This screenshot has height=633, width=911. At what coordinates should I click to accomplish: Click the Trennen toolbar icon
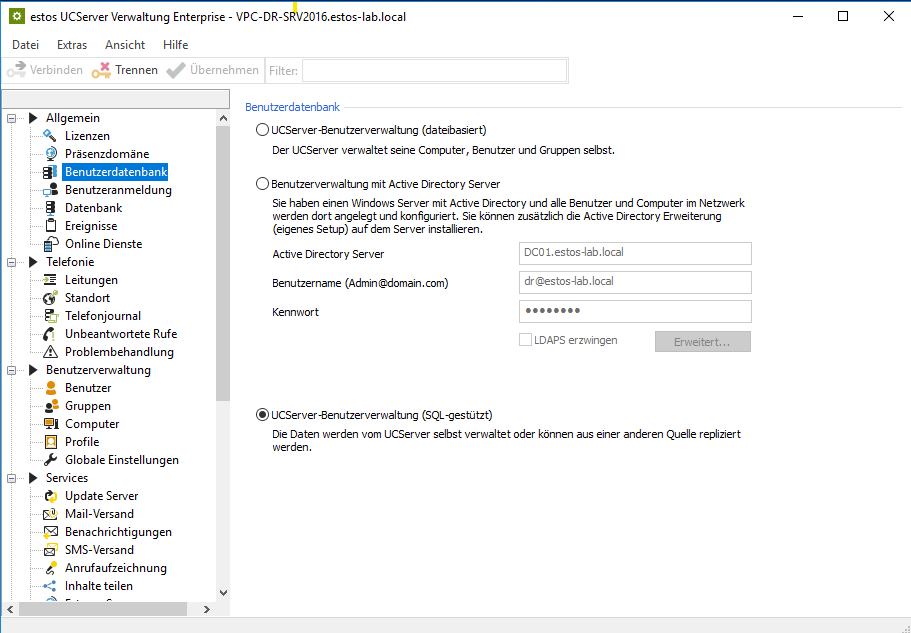(101, 70)
